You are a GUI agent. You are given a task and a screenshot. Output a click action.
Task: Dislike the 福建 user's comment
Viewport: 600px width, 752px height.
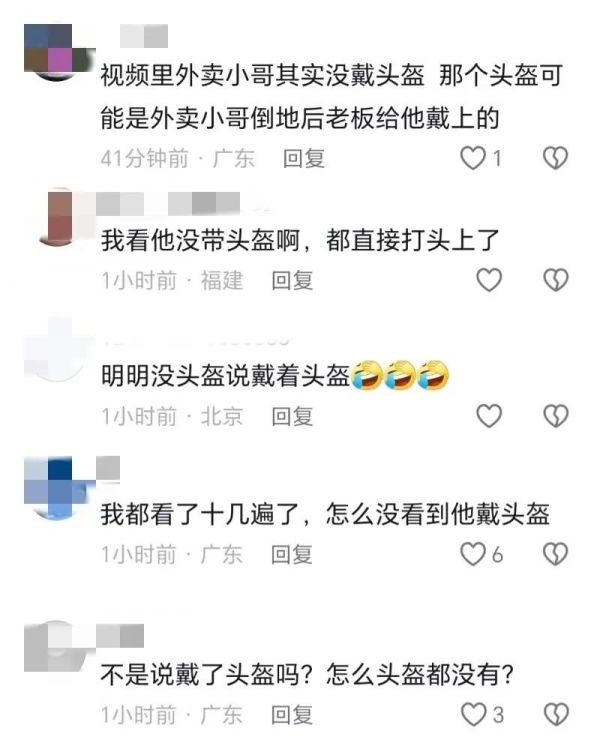click(556, 280)
